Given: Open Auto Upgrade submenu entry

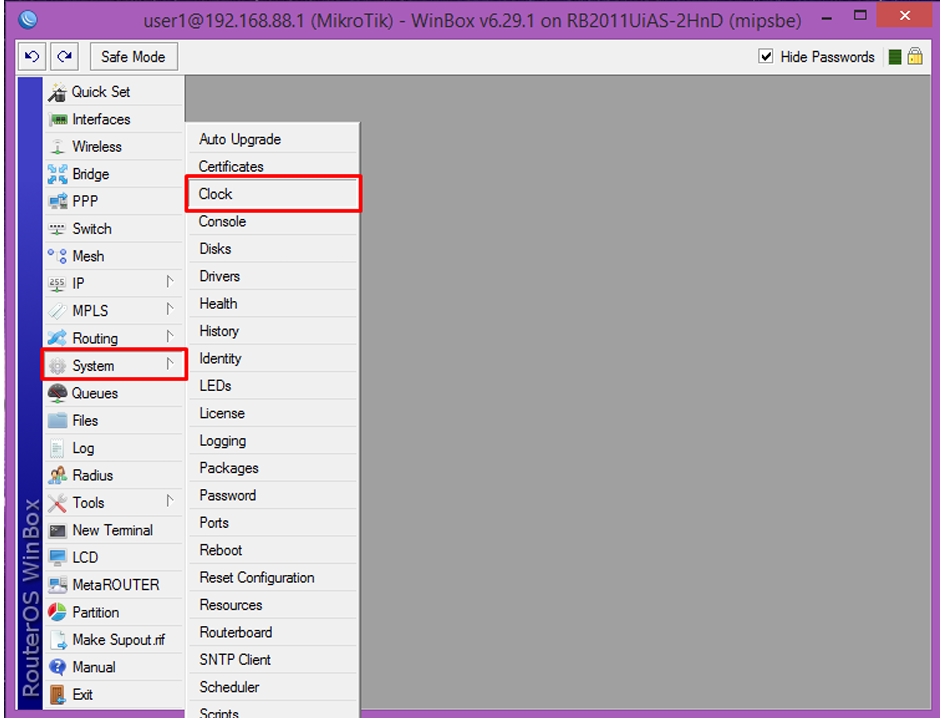Looking at the screenshot, I should point(274,139).
